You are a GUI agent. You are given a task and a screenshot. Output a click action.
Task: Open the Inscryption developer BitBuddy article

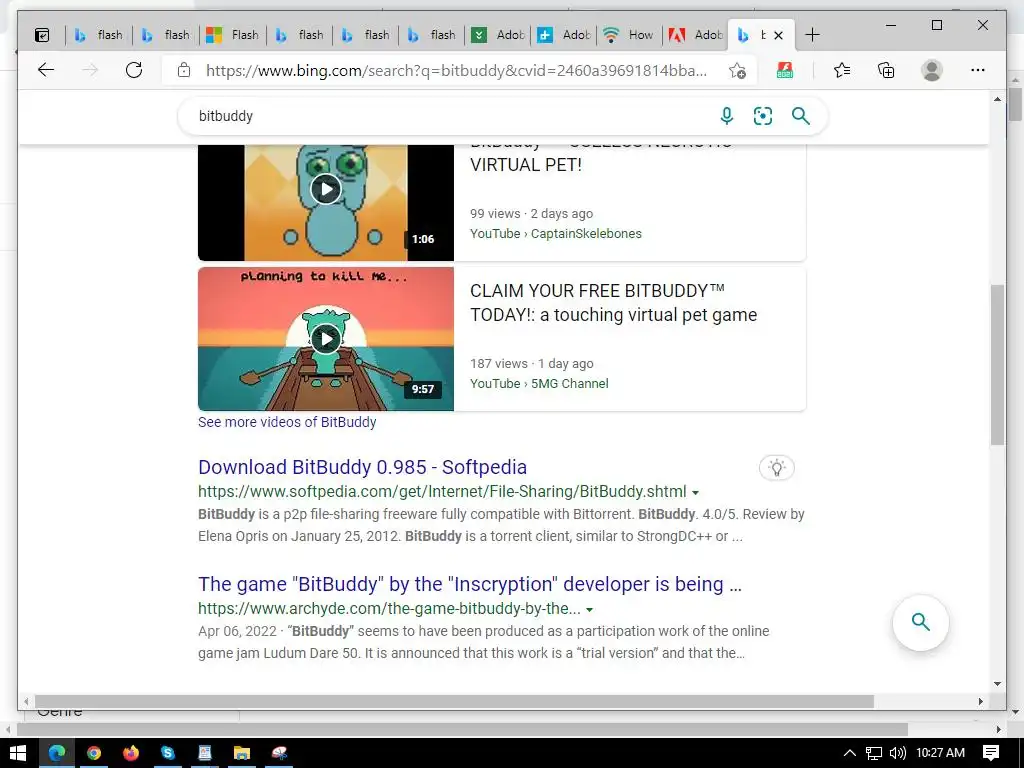point(470,584)
